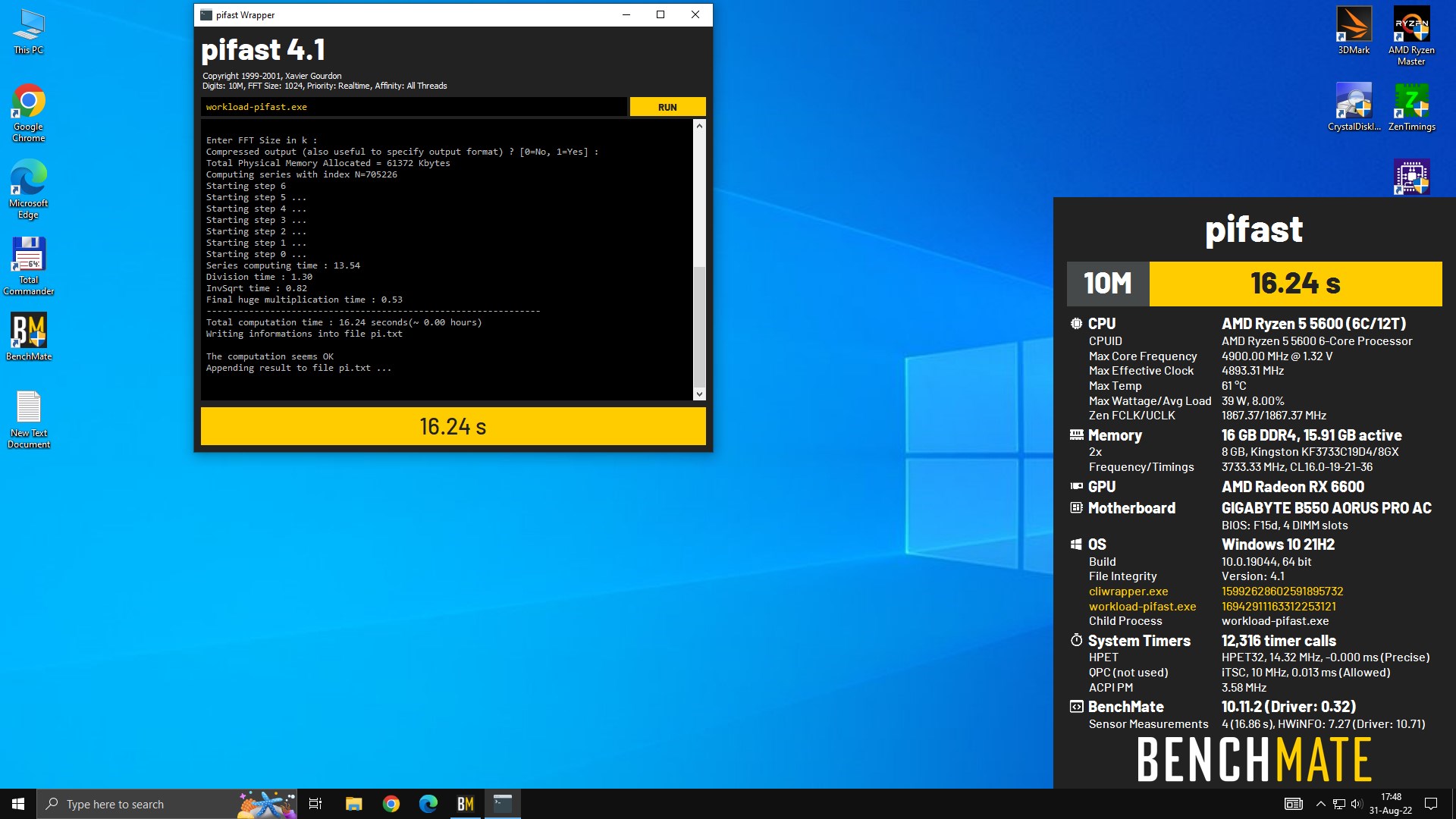The height and width of the screenshot is (819, 1456).
Task: Select the chip icon below ZenTimings
Action: pyautogui.click(x=1411, y=177)
